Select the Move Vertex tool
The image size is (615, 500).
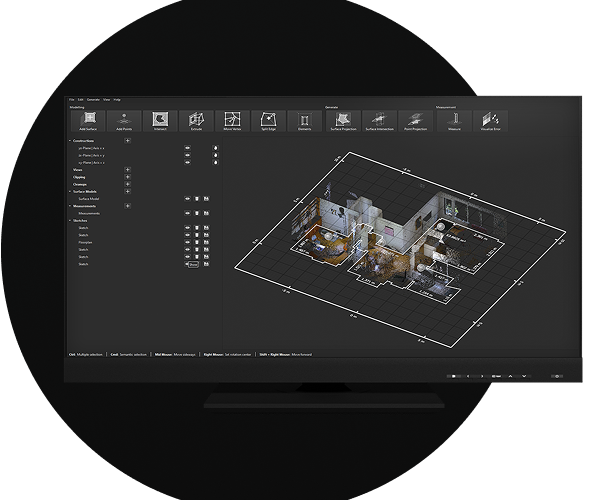[x=232, y=121]
